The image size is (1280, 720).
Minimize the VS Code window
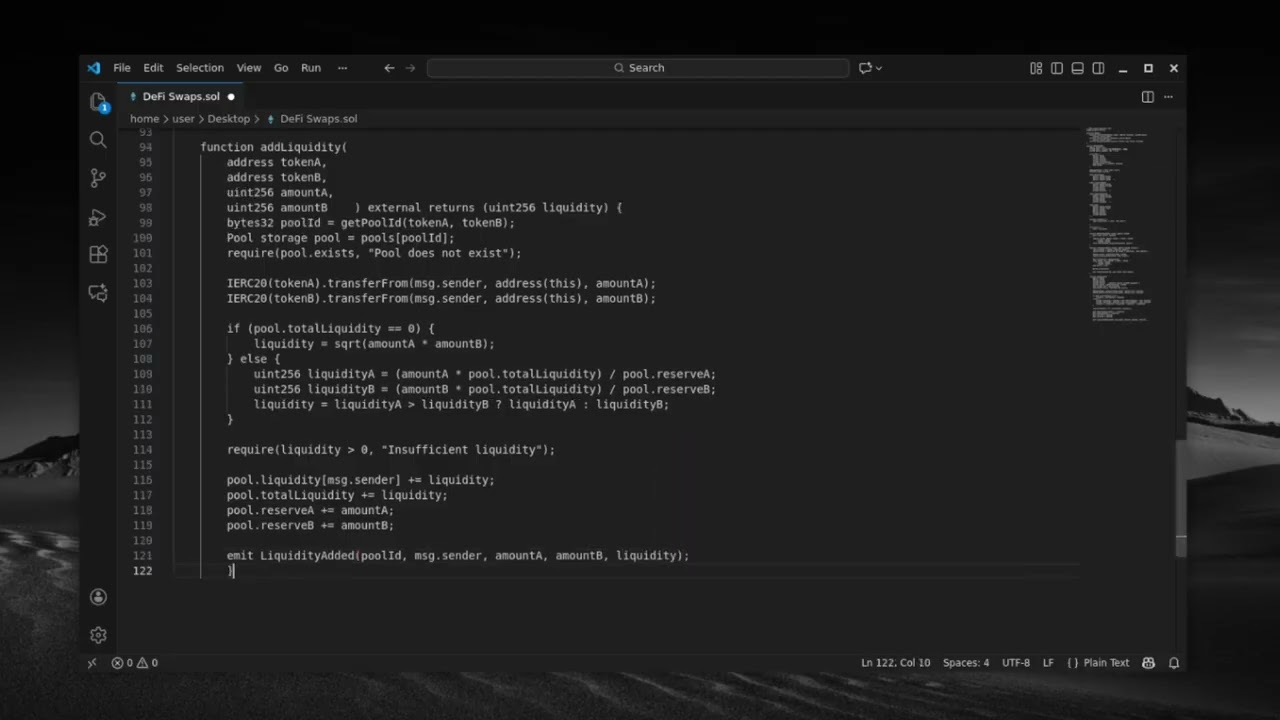tap(1124, 68)
